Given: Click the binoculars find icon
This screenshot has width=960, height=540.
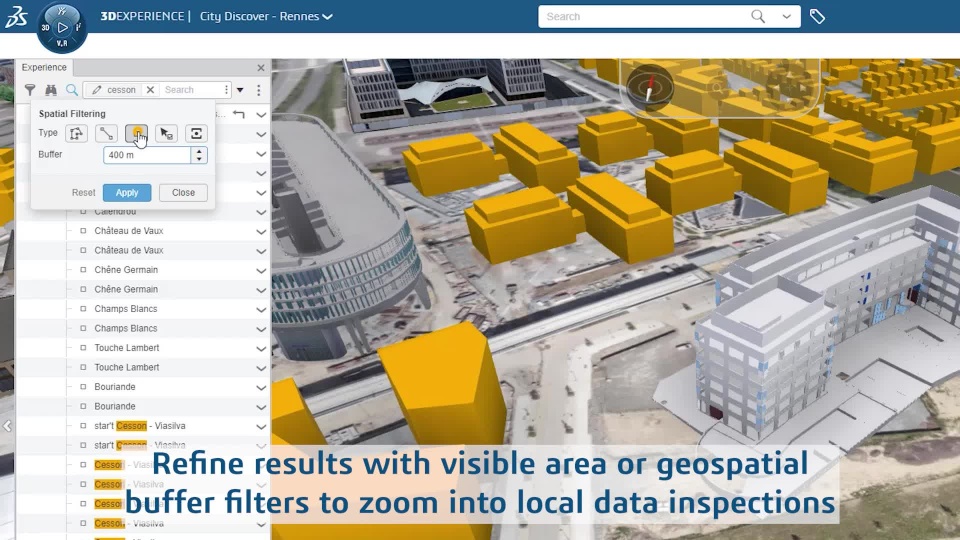Looking at the screenshot, I should (51, 90).
